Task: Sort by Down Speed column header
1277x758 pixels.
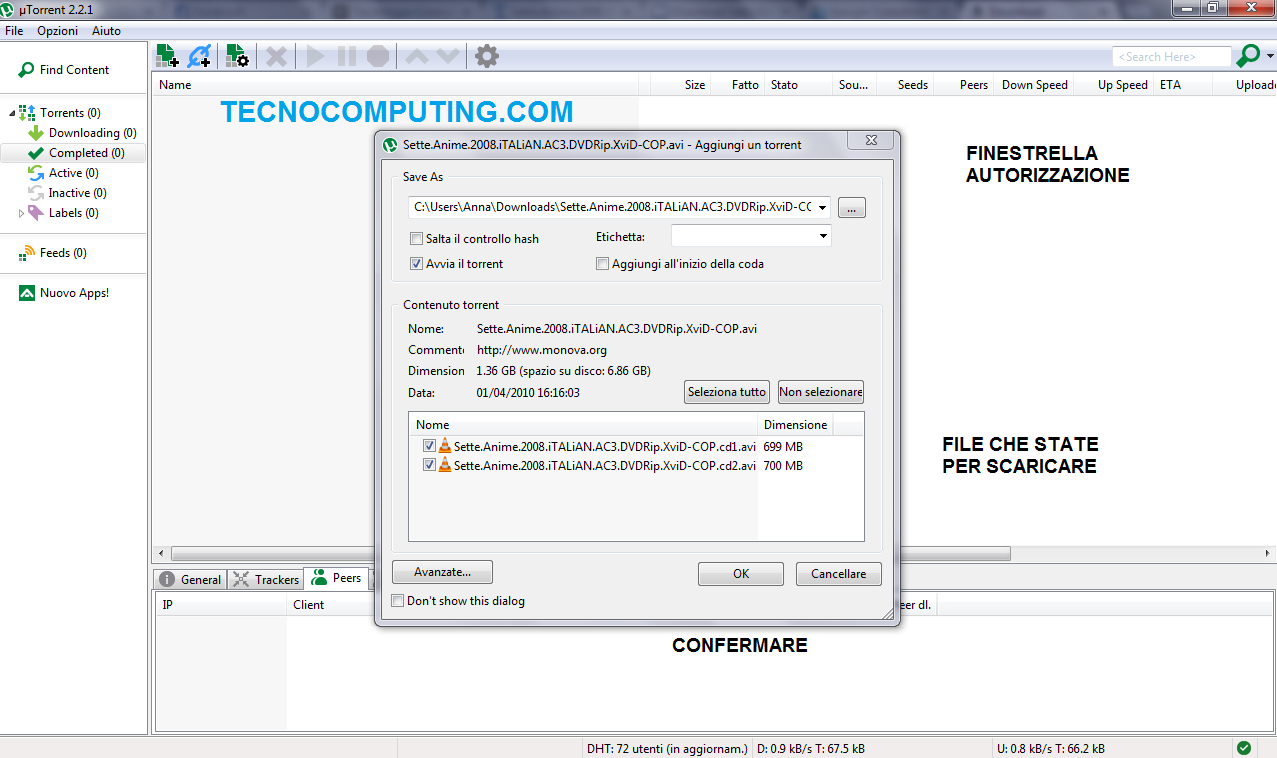Action: click(x=1035, y=85)
